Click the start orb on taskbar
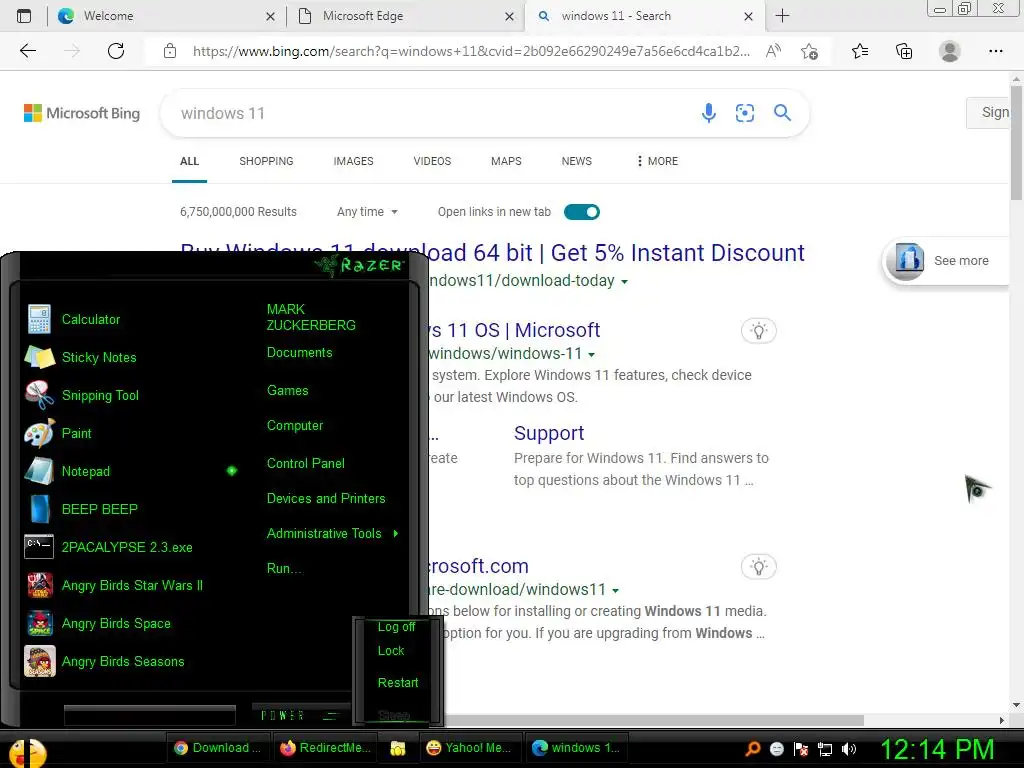The width and height of the screenshot is (1024, 768). tap(26, 751)
